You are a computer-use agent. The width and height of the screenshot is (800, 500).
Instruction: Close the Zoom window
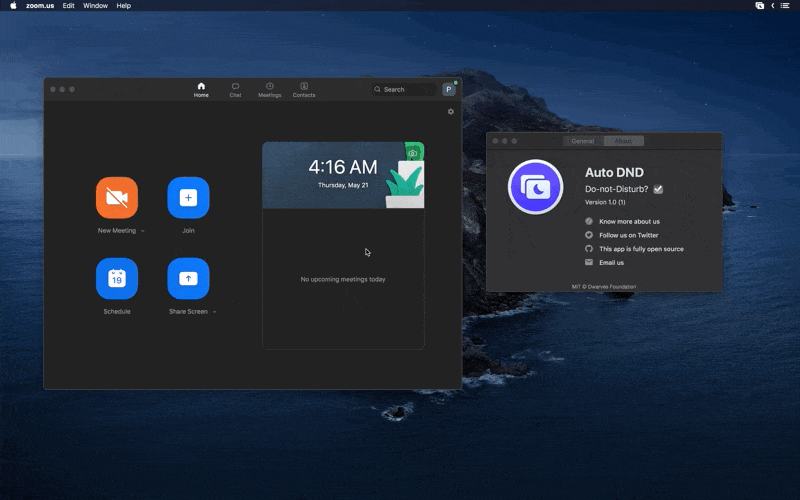pos(53,89)
